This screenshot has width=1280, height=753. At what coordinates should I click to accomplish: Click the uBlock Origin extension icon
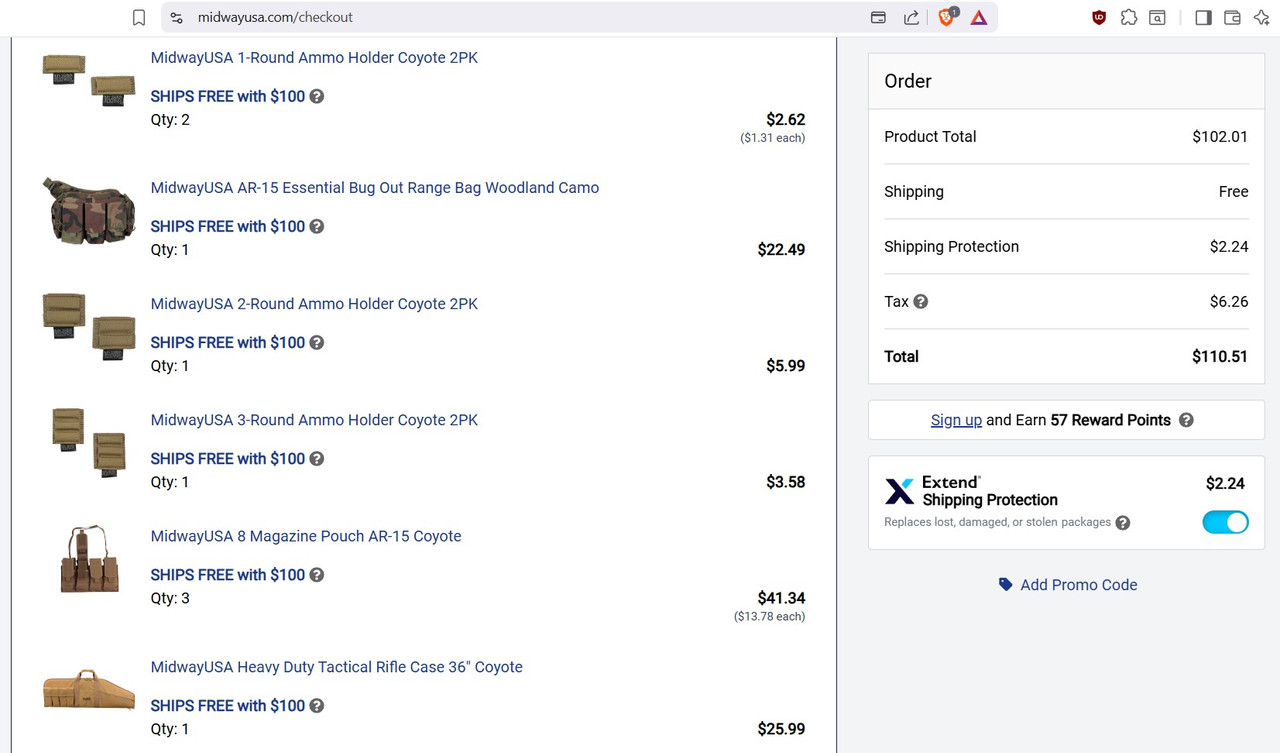point(1098,17)
